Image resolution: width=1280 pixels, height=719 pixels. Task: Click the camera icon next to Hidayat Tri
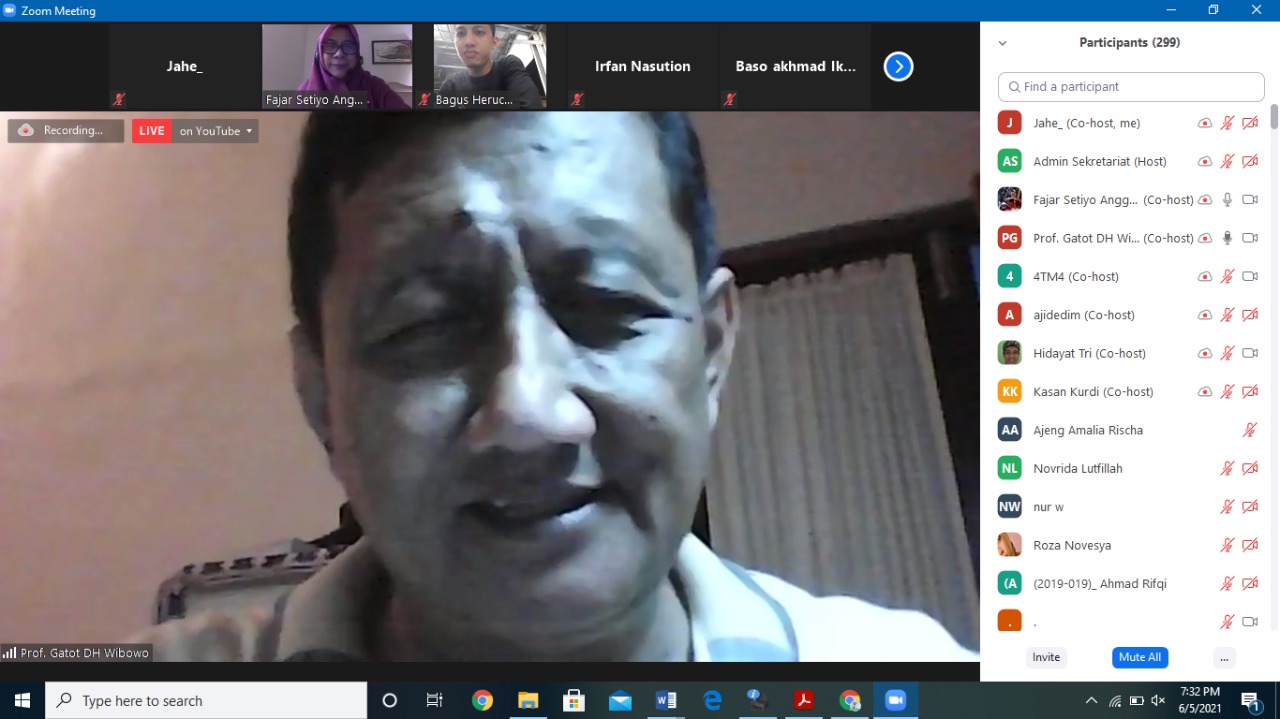(1249, 352)
